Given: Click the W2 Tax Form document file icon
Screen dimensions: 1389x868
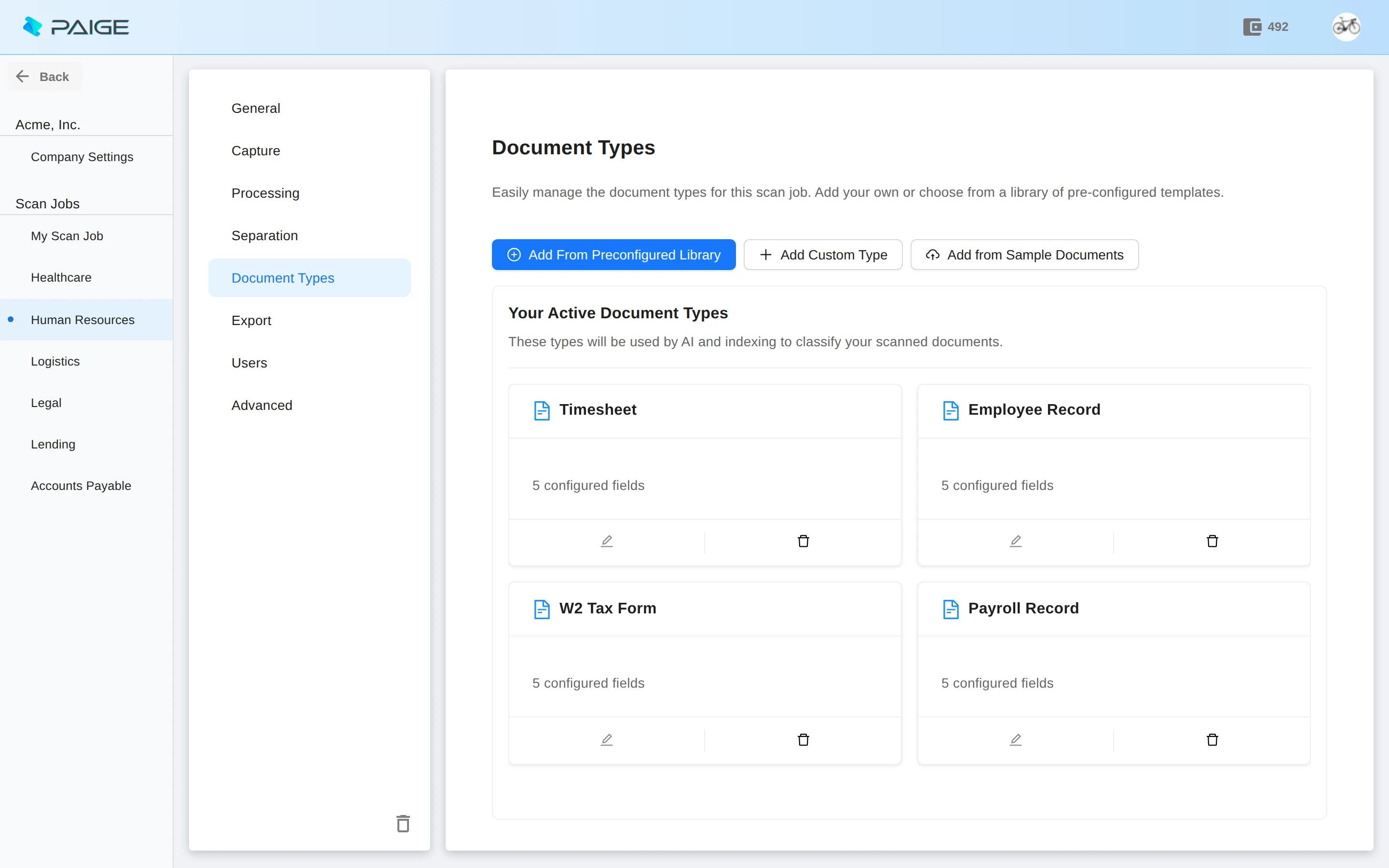Looking at the screenshot, I should pyautogui.click(x=542, y=609).
